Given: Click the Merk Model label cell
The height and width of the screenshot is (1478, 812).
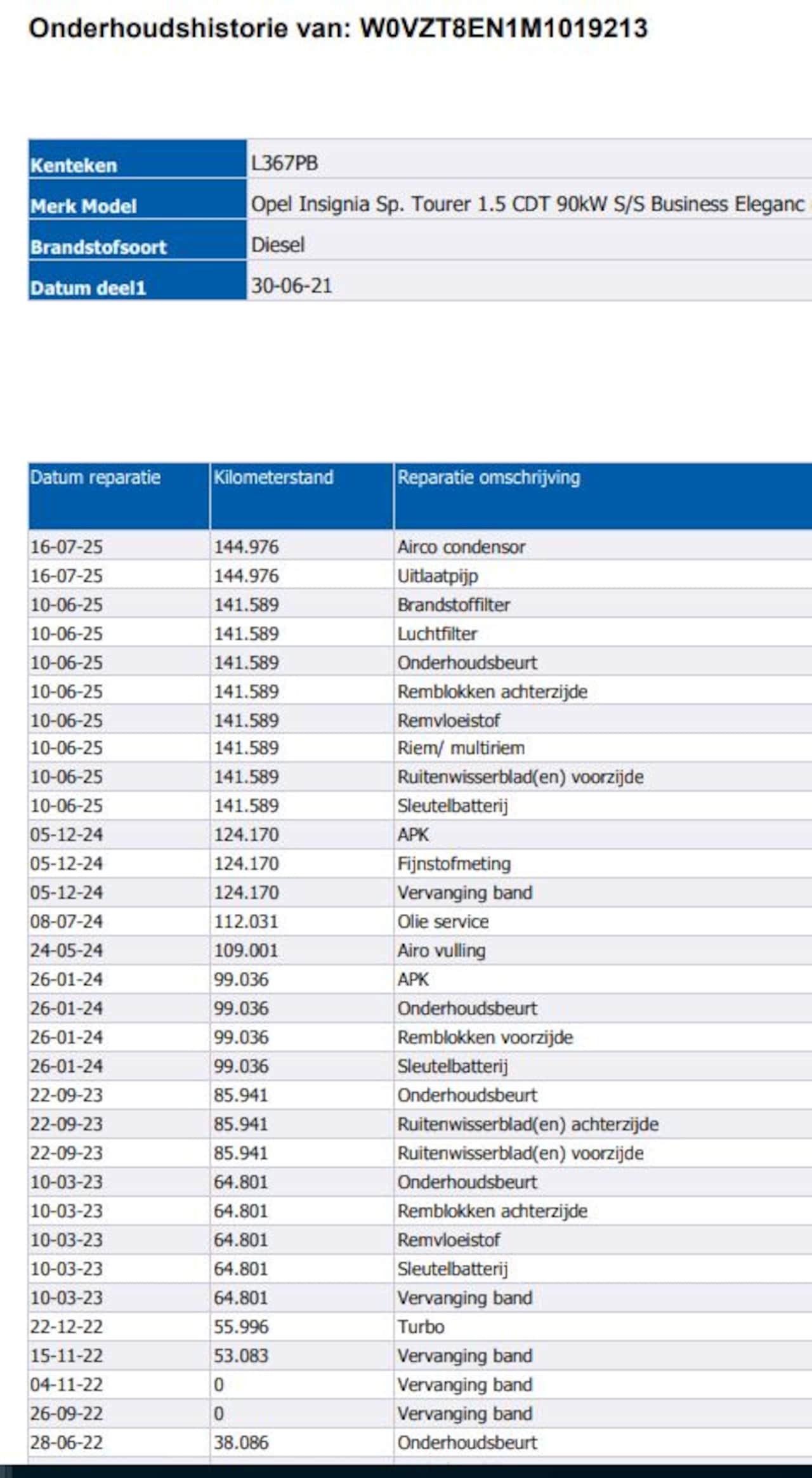Looking at the screenshot, I should (x=84, y=206).
